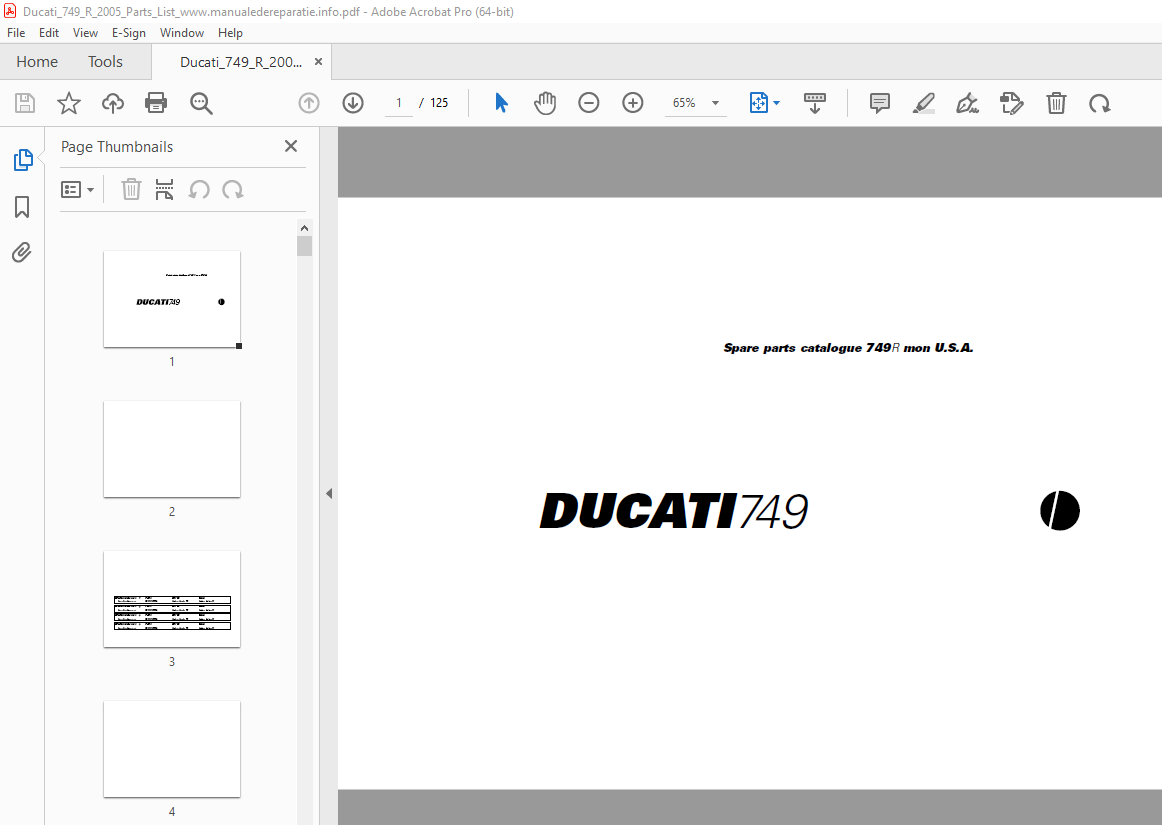The image size is (1162, 825).
Task: Click the Save file icon
Action: (25, 103)
